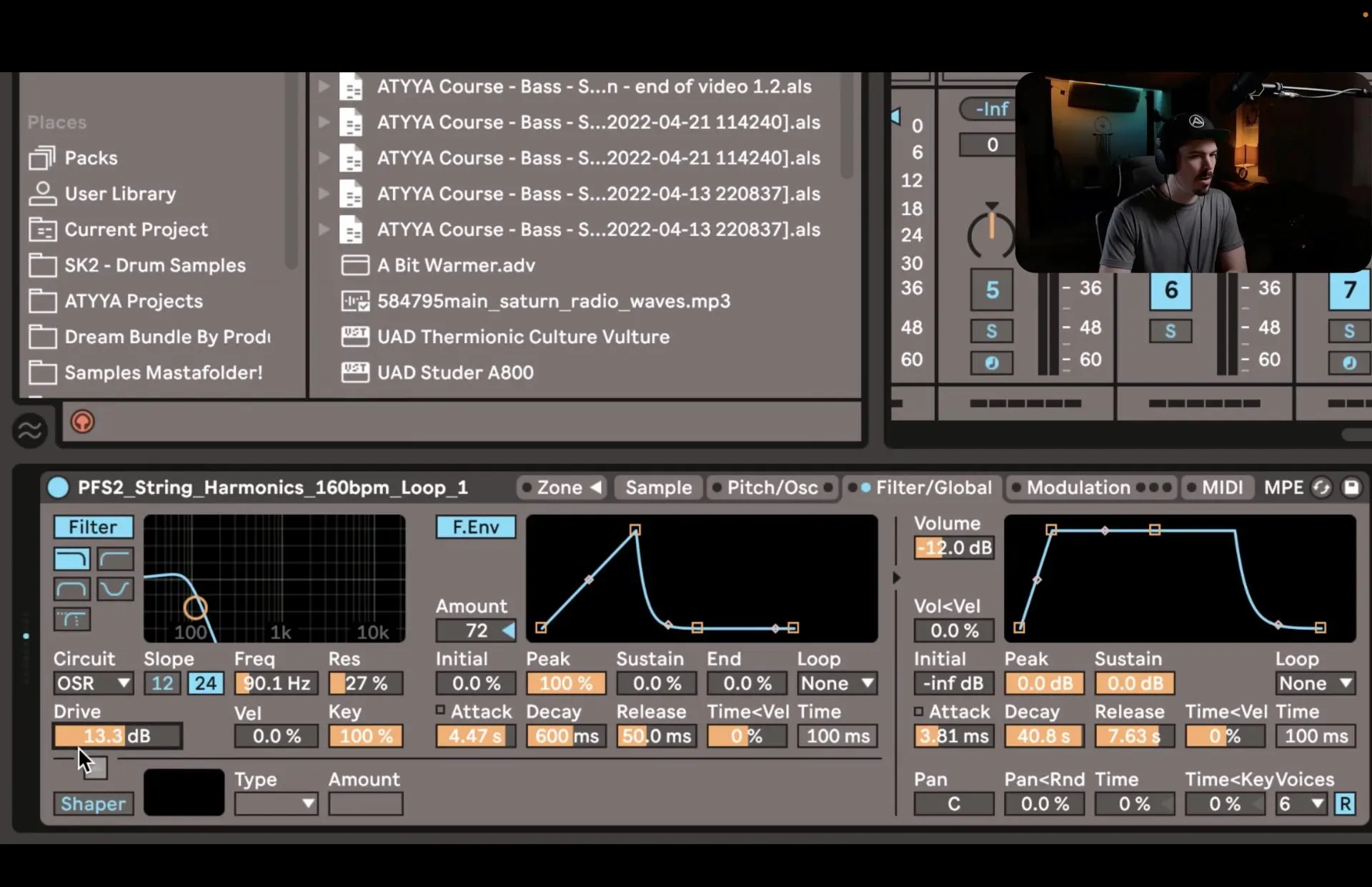Select the high-pass filter type icon
Image resolution: width=1372 pixels, height=887 pixels.
click(115, 559)
